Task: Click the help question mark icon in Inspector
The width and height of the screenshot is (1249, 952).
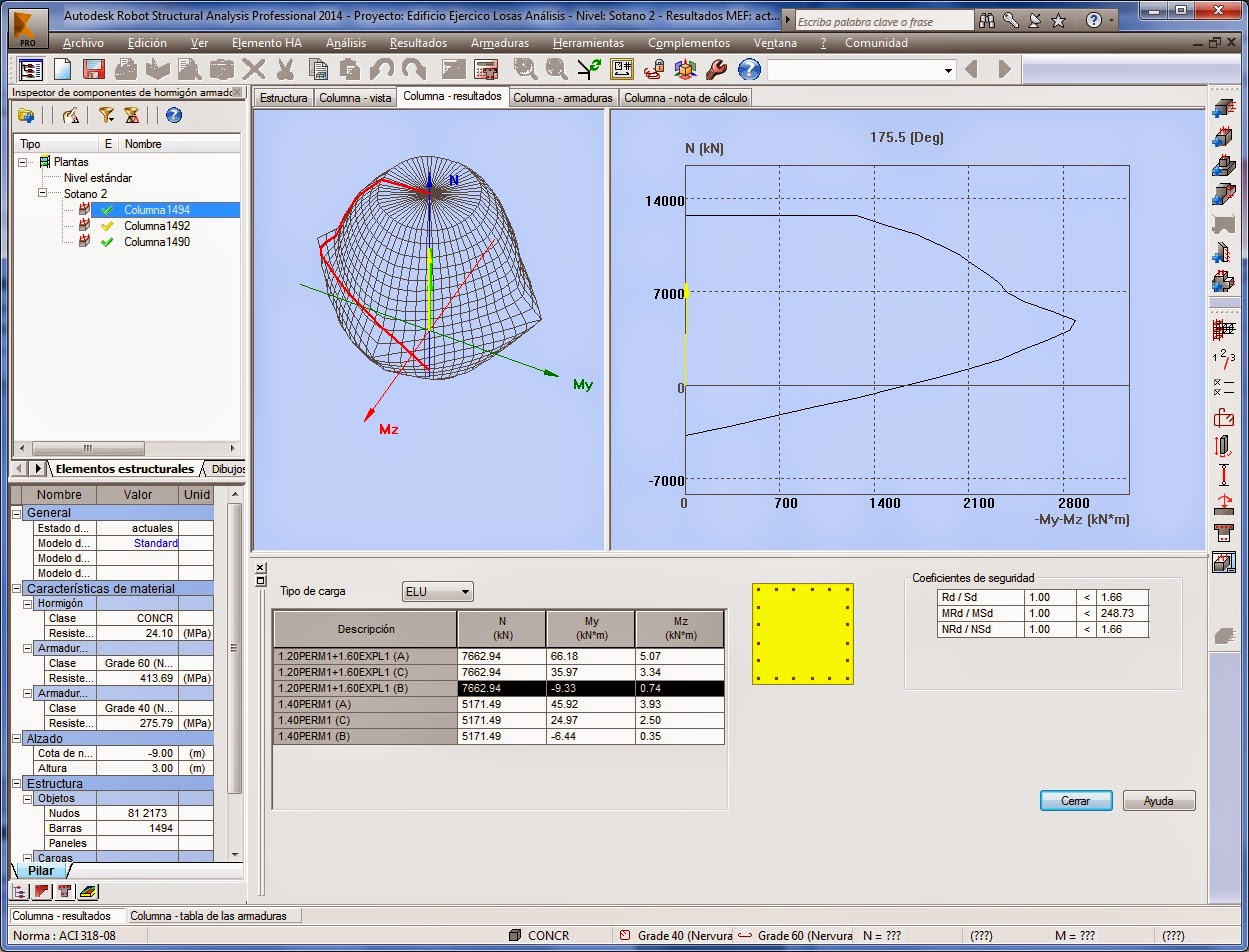Action: [174, 115]
